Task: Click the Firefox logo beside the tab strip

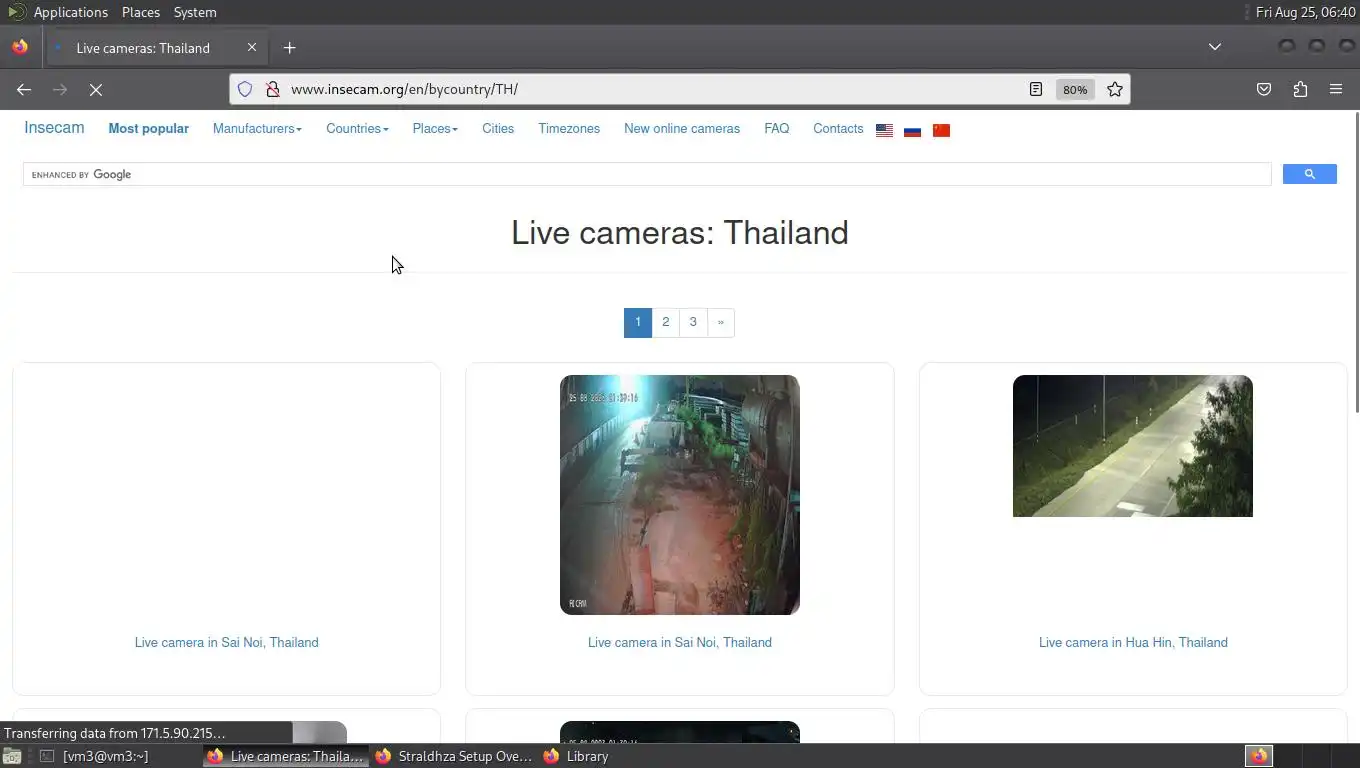Action: [x=20, y=47]
